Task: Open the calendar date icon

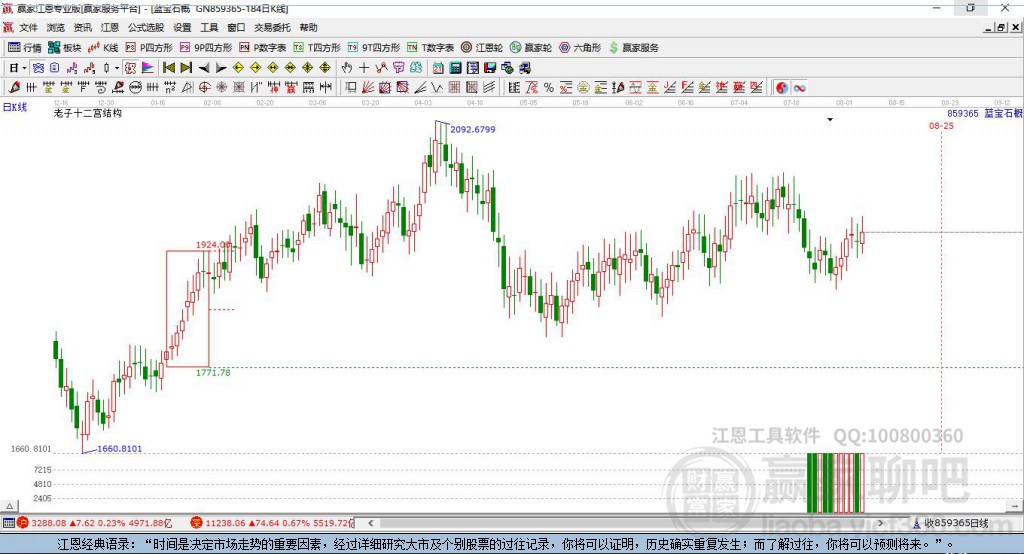Action: [438, 68]
